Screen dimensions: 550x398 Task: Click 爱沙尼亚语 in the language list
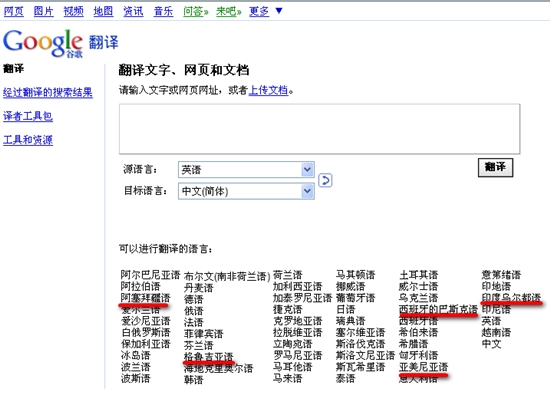(145, 321)
